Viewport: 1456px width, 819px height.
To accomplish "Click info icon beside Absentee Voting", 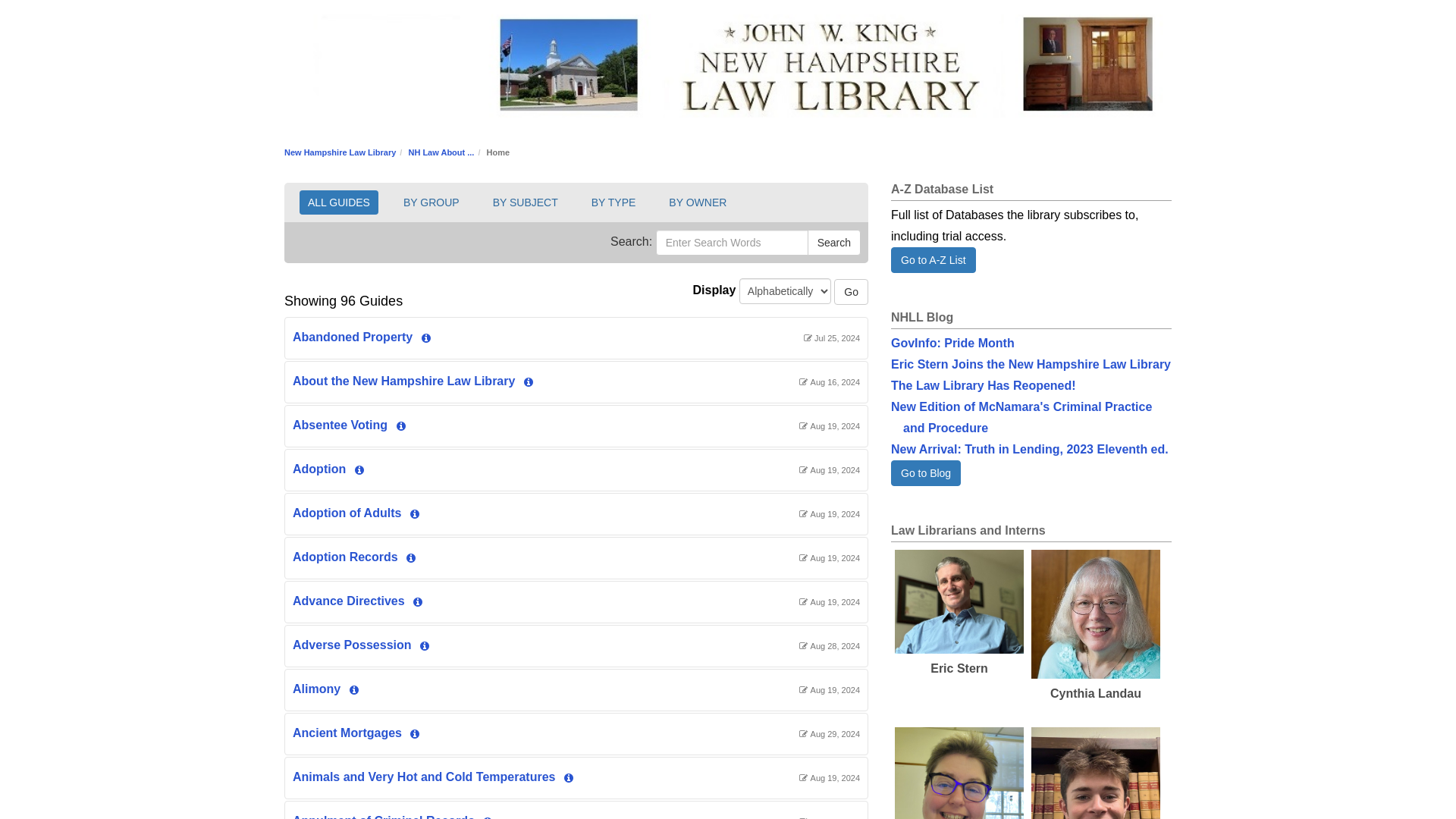I will coord(401,426).
